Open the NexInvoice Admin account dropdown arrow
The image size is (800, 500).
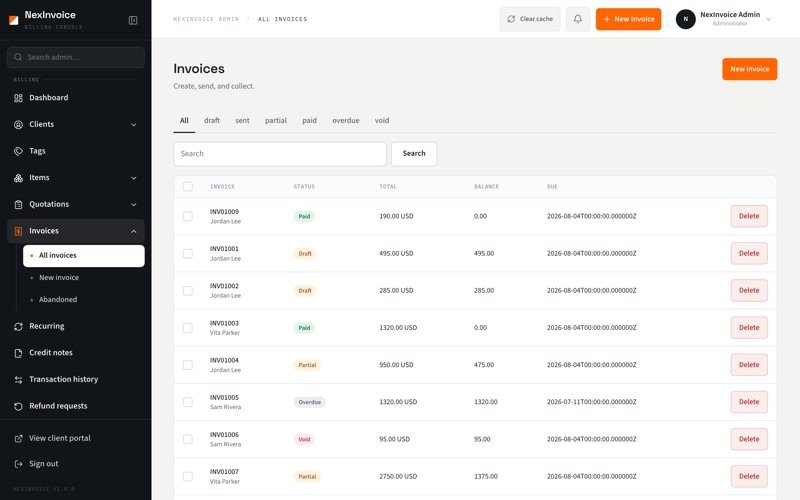pos(768,19)
